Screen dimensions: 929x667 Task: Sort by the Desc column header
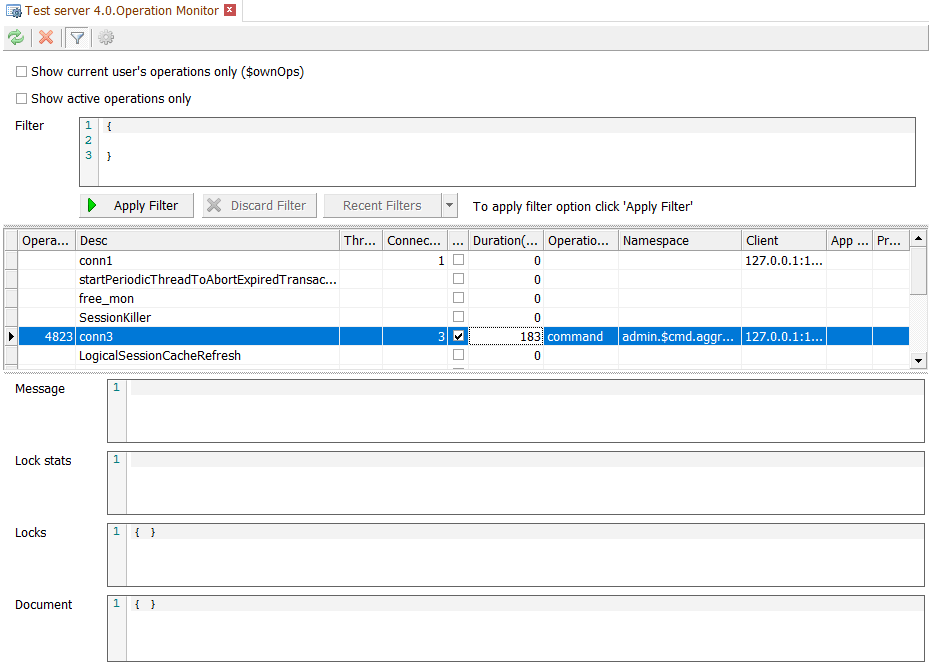coord(207,241)
